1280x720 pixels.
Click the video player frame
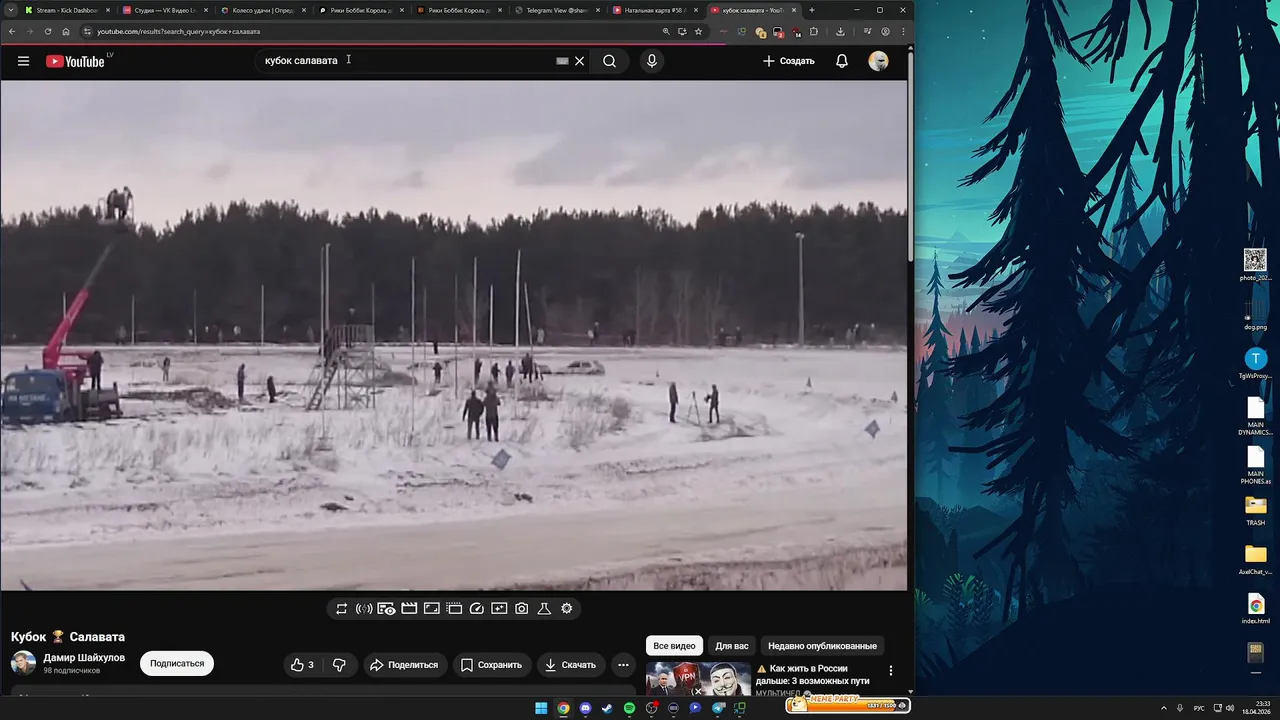454,335
